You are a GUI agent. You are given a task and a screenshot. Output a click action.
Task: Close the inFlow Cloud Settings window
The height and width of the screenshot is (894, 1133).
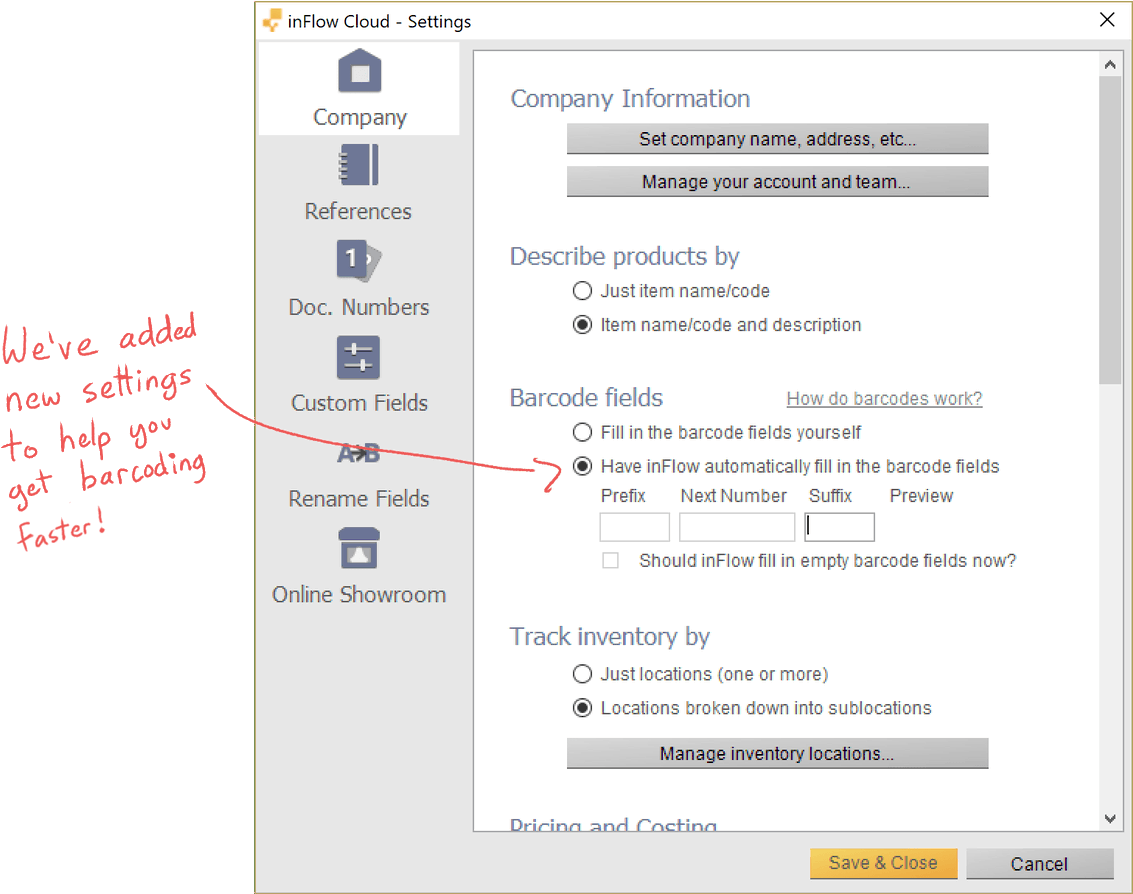click(x=1107, y=20)
